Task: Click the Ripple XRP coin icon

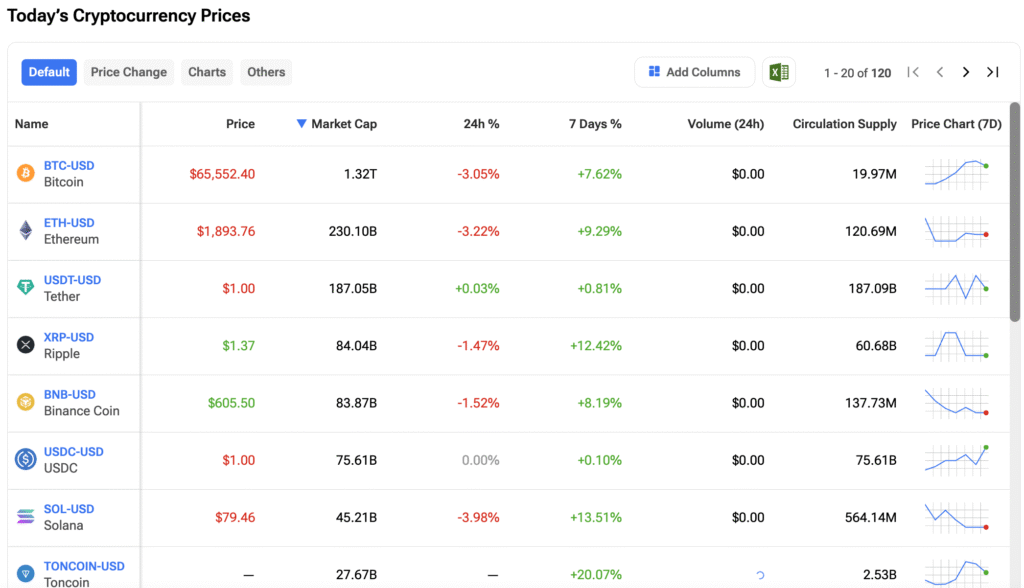Action: [25, 345]
